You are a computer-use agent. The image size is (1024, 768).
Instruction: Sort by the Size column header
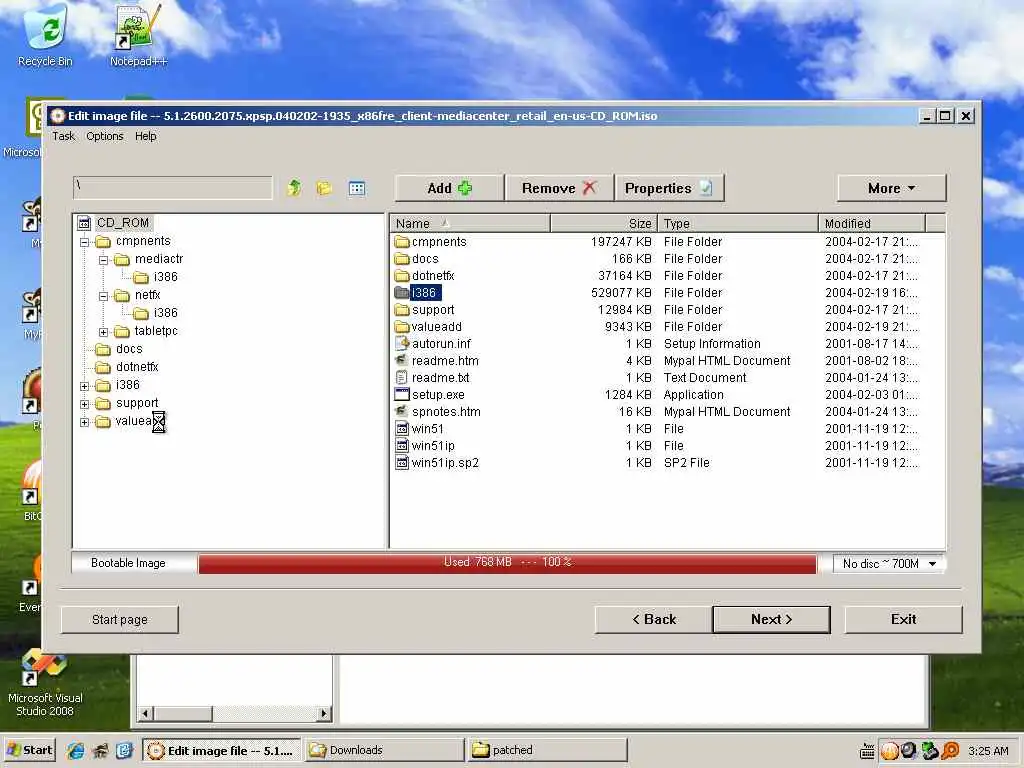tap(604, 223)
